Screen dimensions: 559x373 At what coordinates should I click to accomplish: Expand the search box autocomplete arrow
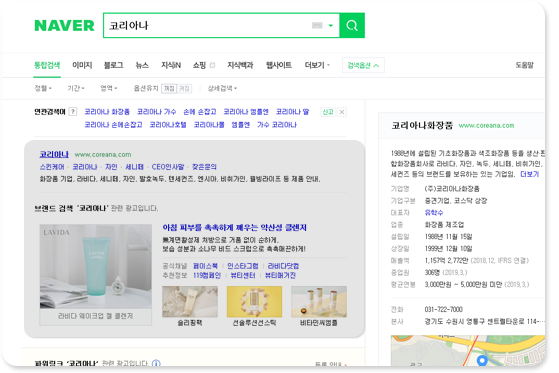(330, 26)
